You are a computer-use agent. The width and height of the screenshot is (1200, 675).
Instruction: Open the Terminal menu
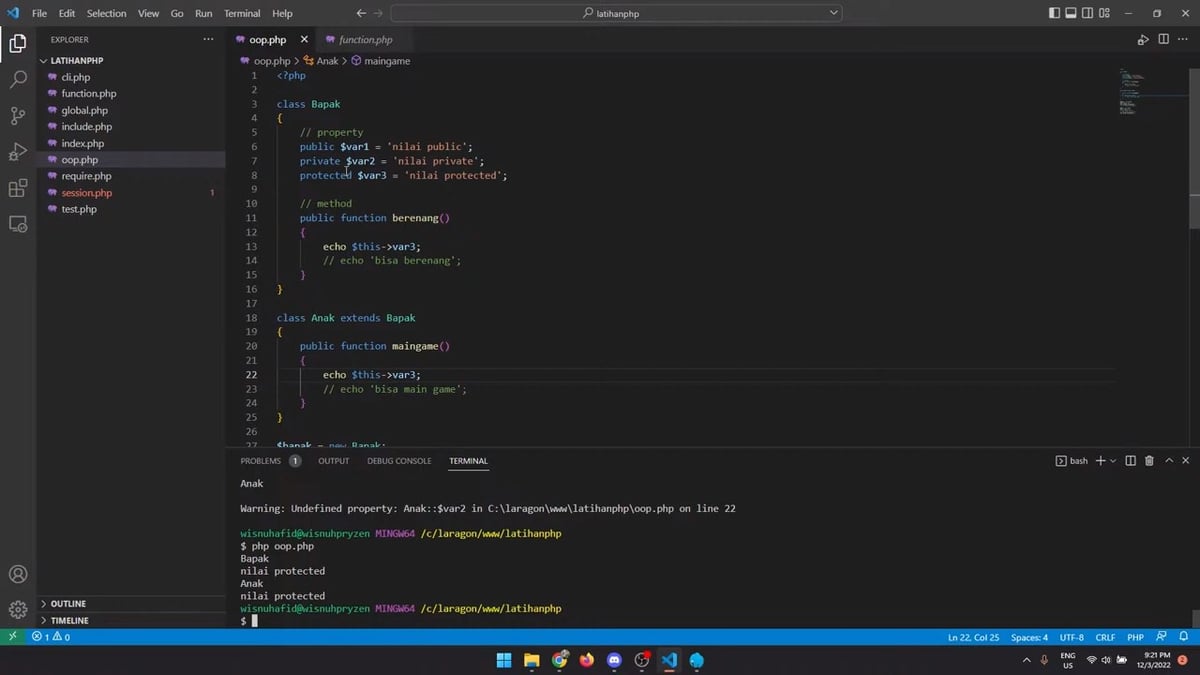pos(241,13)
